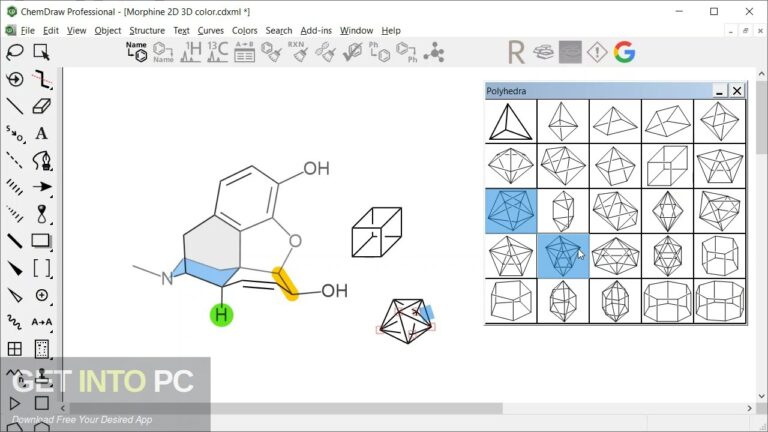Open the Object menu

108,30
